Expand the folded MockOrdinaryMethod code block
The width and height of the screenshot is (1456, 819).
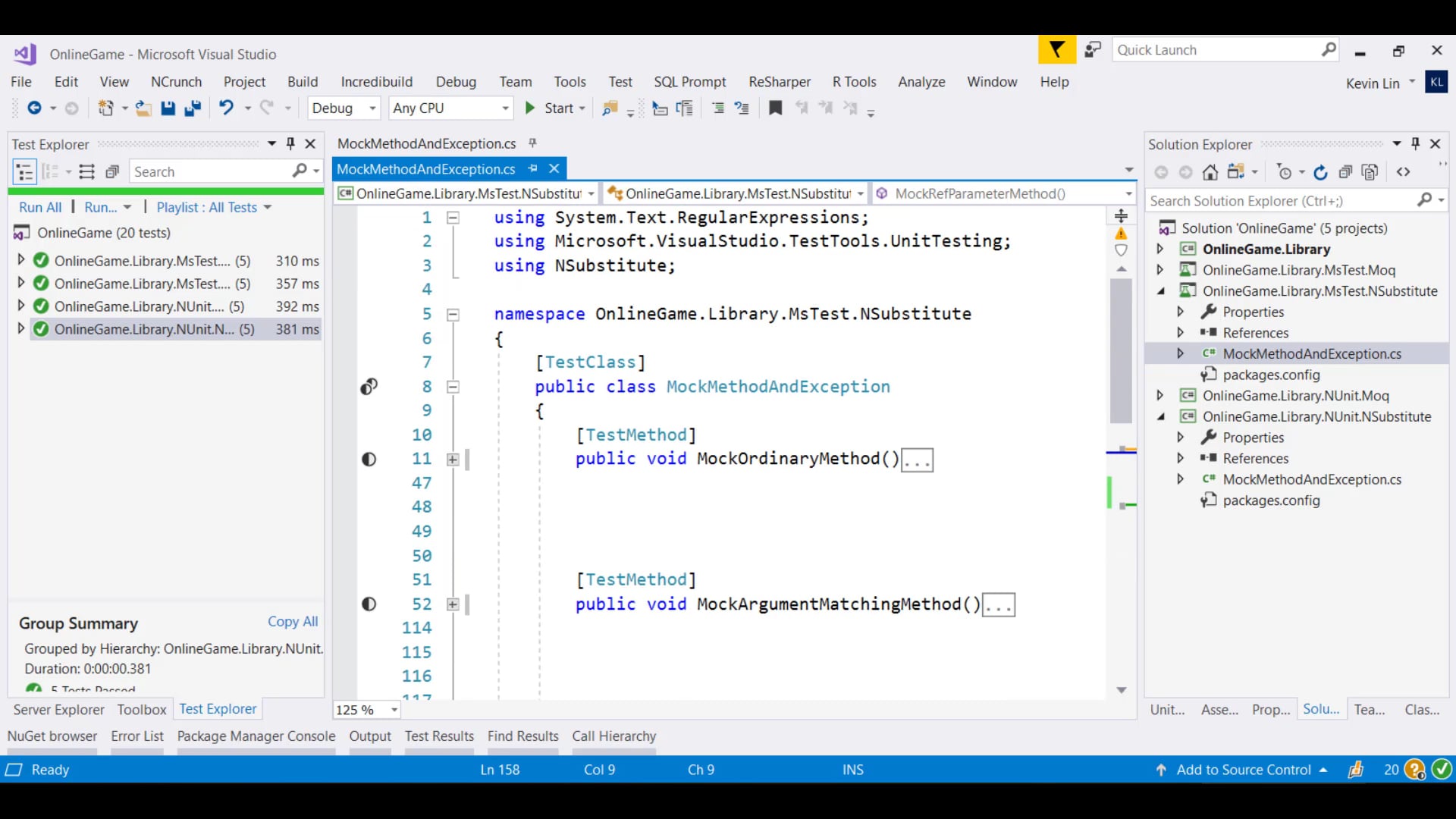click(x=453, y=459)
